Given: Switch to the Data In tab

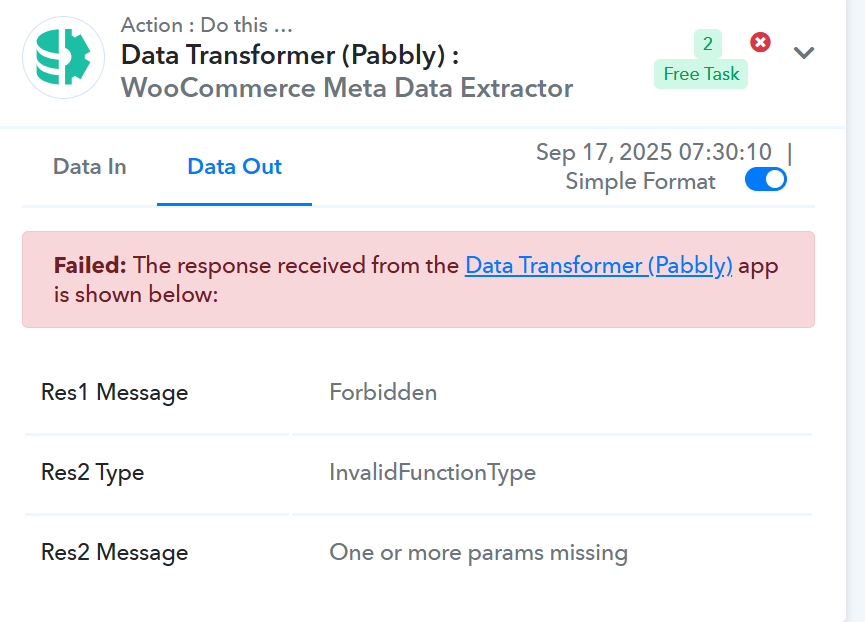Looking at the screenshot, I should (x=89, y=167).
